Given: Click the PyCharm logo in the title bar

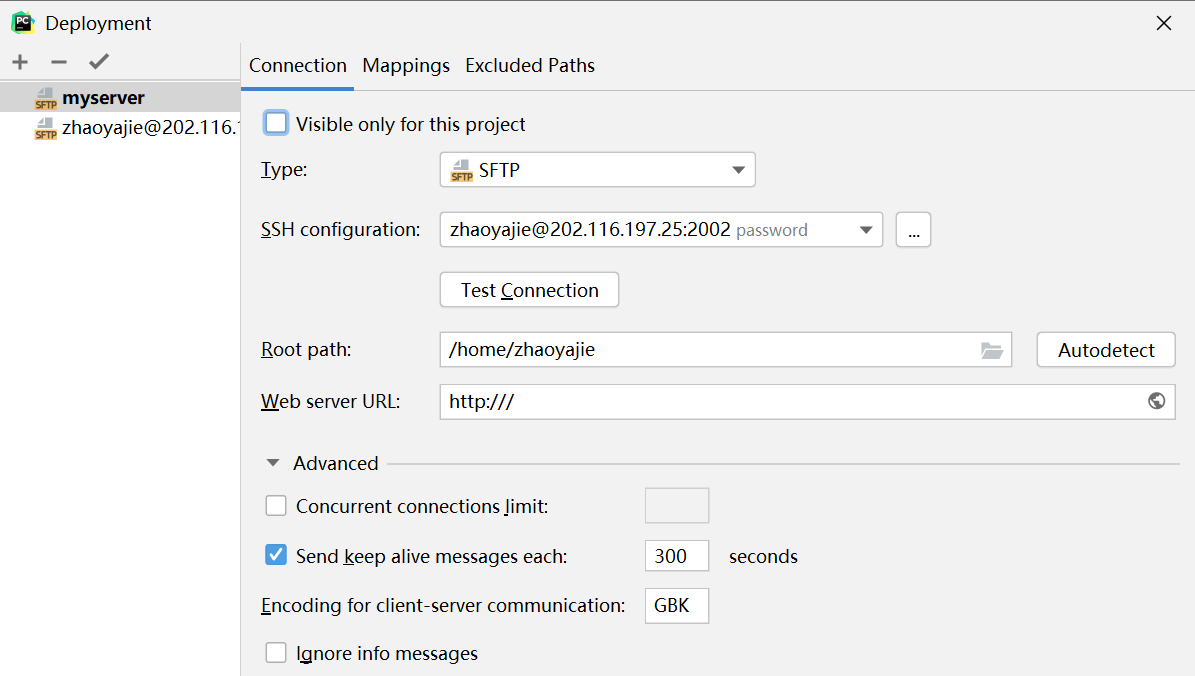Looking at the screenshot, I should (22, 22).
